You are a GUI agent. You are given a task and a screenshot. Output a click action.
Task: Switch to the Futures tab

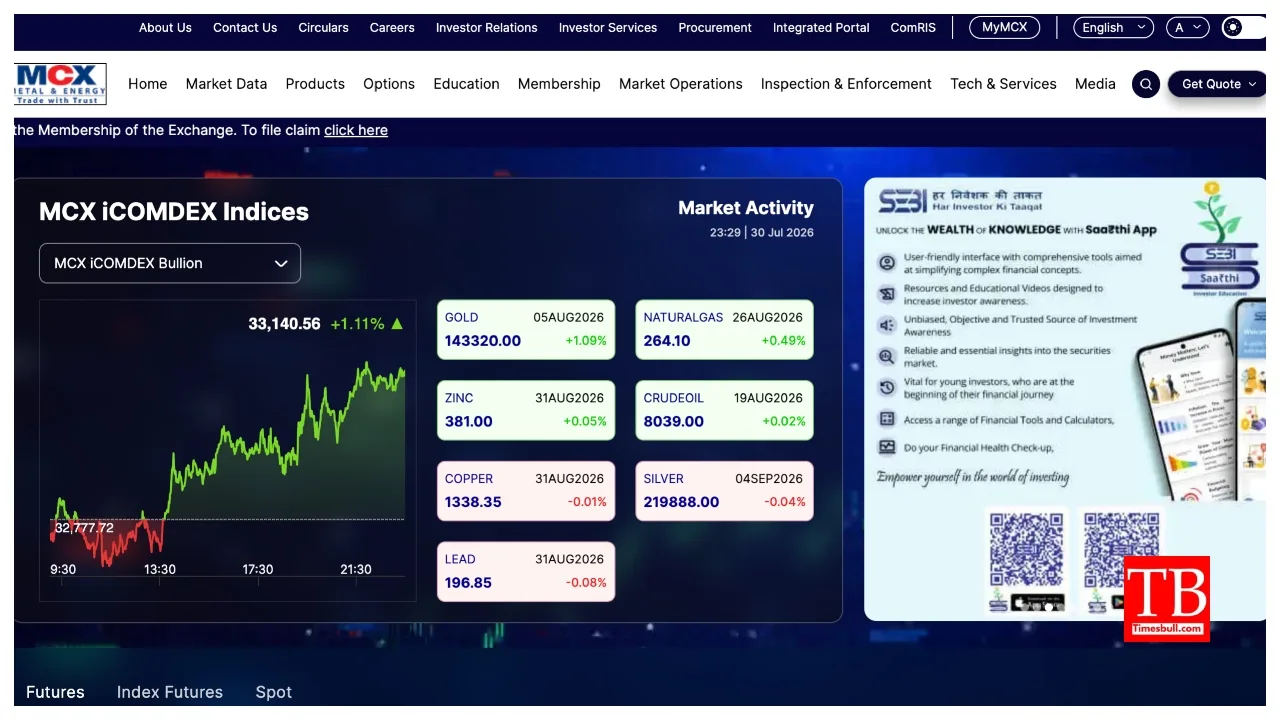tap(55, 692)
